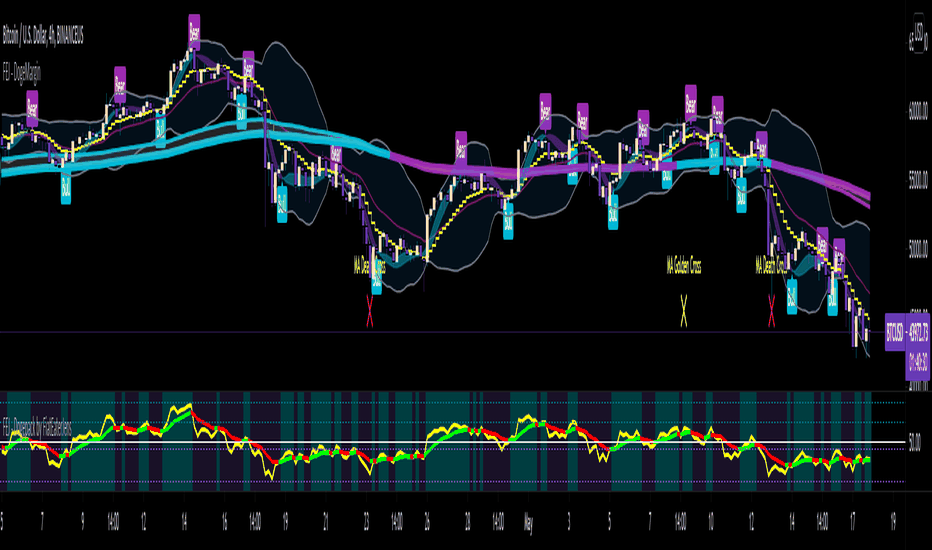Select the MA Death Cross label near April 23

point(369,264)
